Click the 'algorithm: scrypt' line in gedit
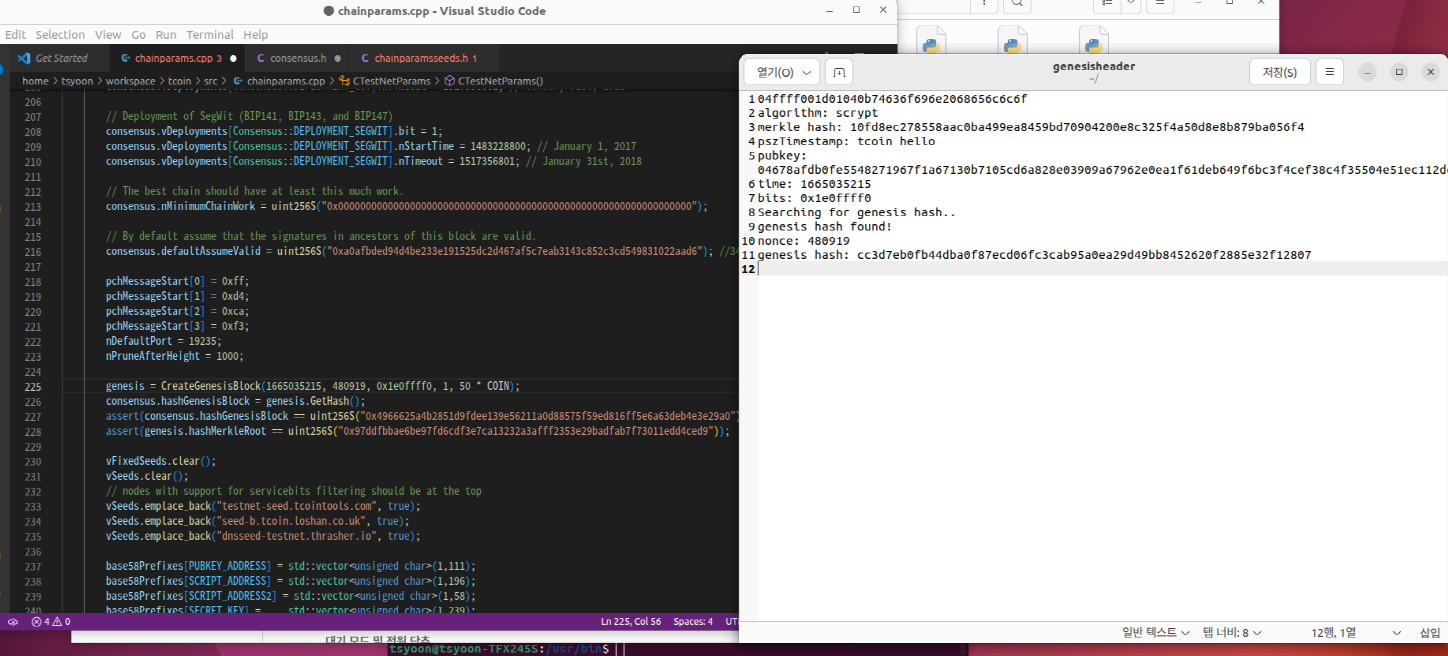This screenshot has width=1448, height=656. tap(818, 113)
